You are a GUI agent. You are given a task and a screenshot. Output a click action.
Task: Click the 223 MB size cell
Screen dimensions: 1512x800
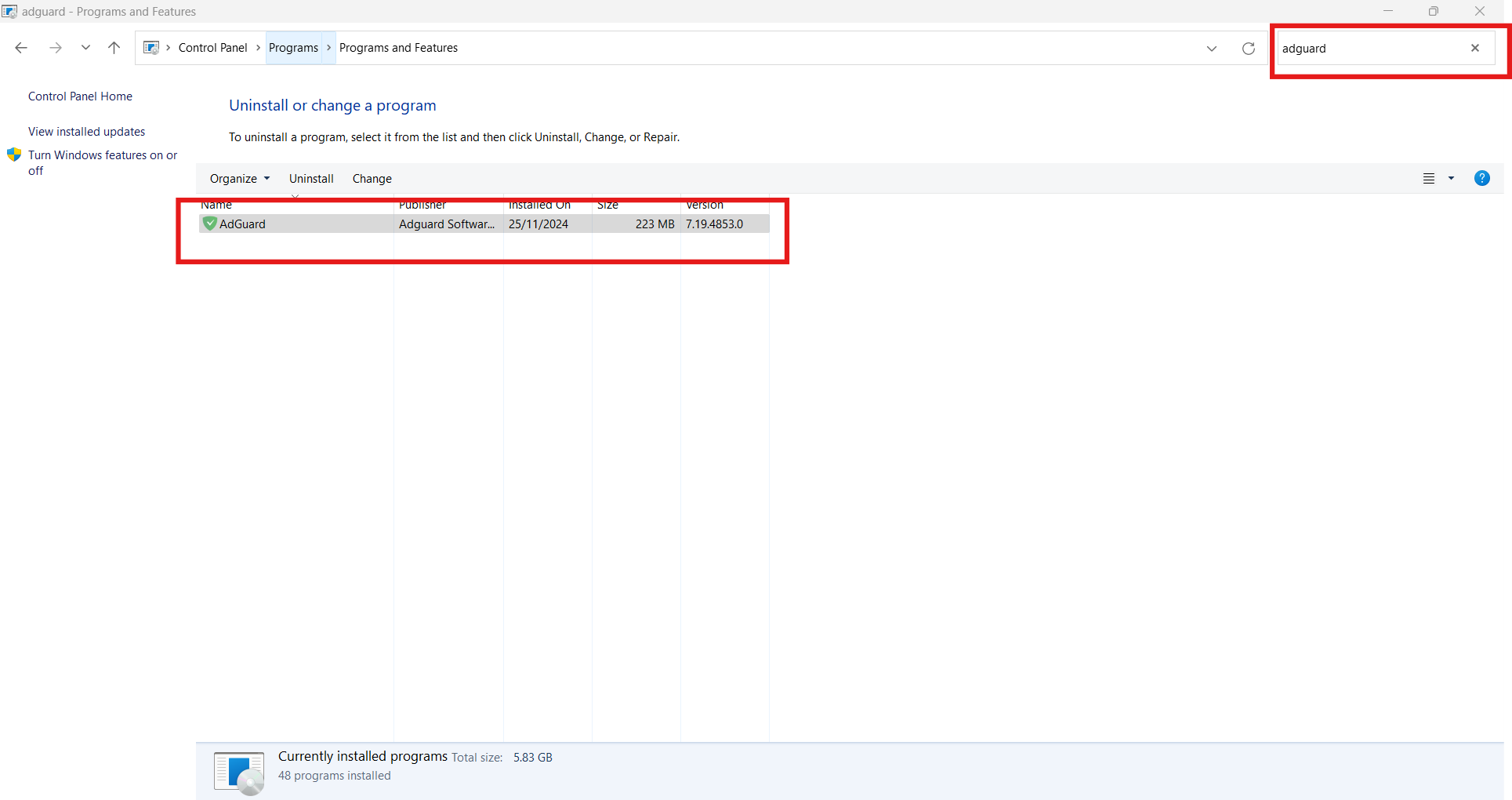[655, 224]
